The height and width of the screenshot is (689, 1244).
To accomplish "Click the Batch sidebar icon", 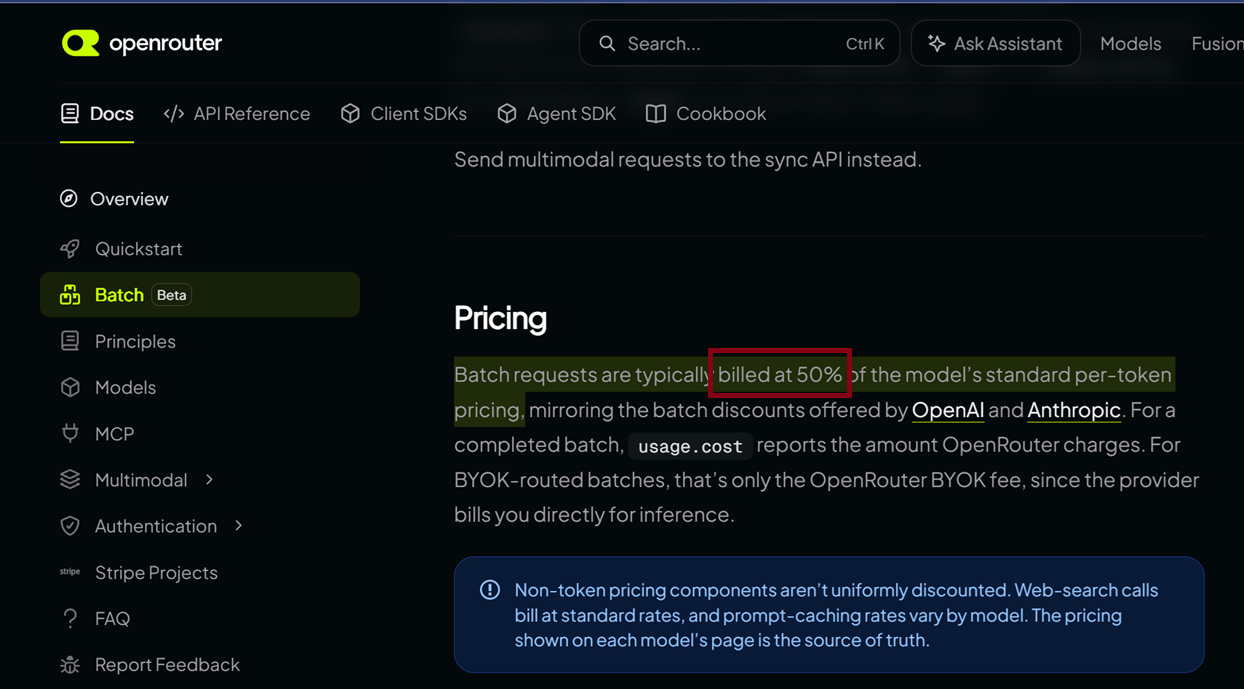I will tap(70, 295).
